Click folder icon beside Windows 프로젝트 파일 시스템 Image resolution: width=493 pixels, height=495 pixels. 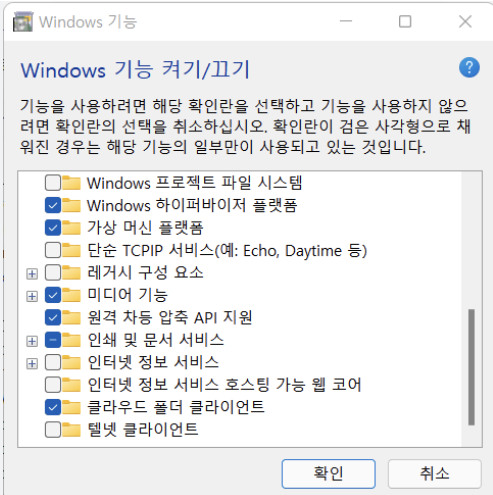[71, 183]
